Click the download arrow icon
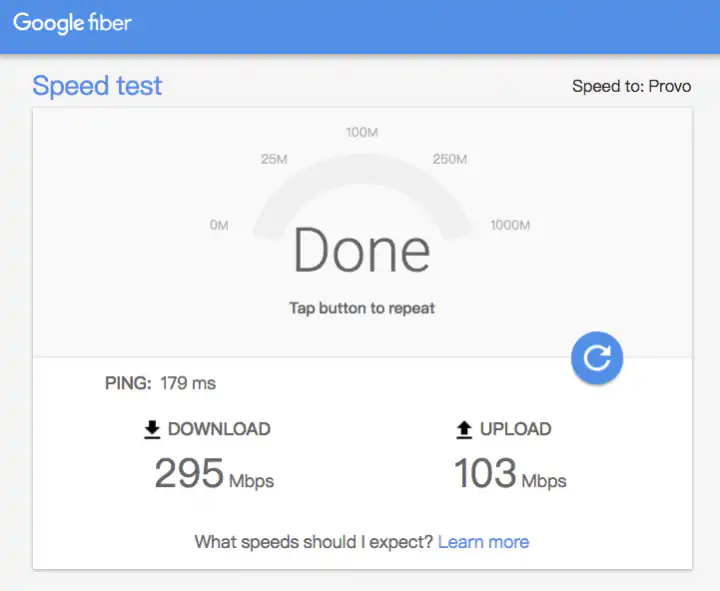The width and height of the screenshot is (720, 591). (152, 429)
